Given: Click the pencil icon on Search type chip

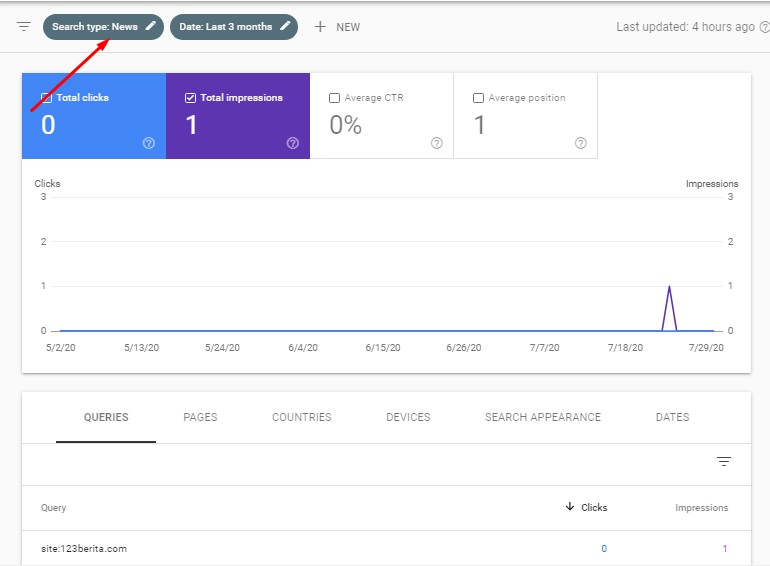Looking at the screenshot, I should click(151, 26).
